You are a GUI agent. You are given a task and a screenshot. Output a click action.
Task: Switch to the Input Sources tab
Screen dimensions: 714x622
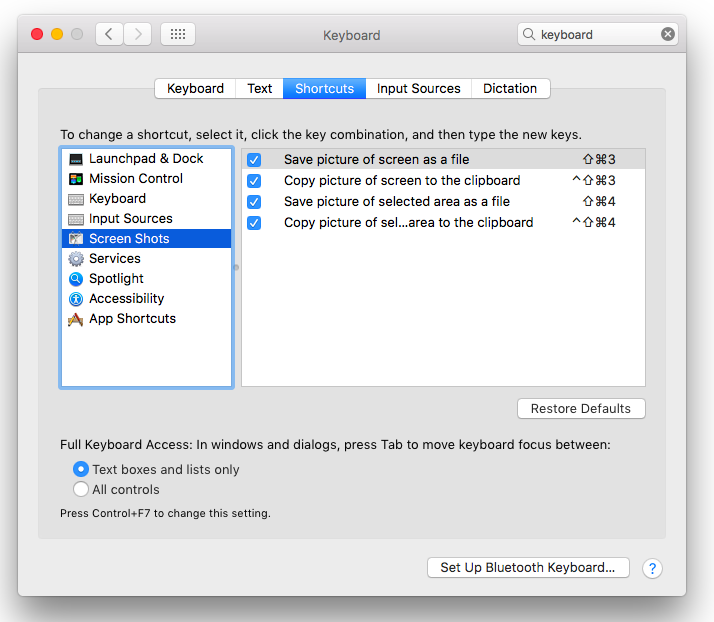click(x=418, y=89)
